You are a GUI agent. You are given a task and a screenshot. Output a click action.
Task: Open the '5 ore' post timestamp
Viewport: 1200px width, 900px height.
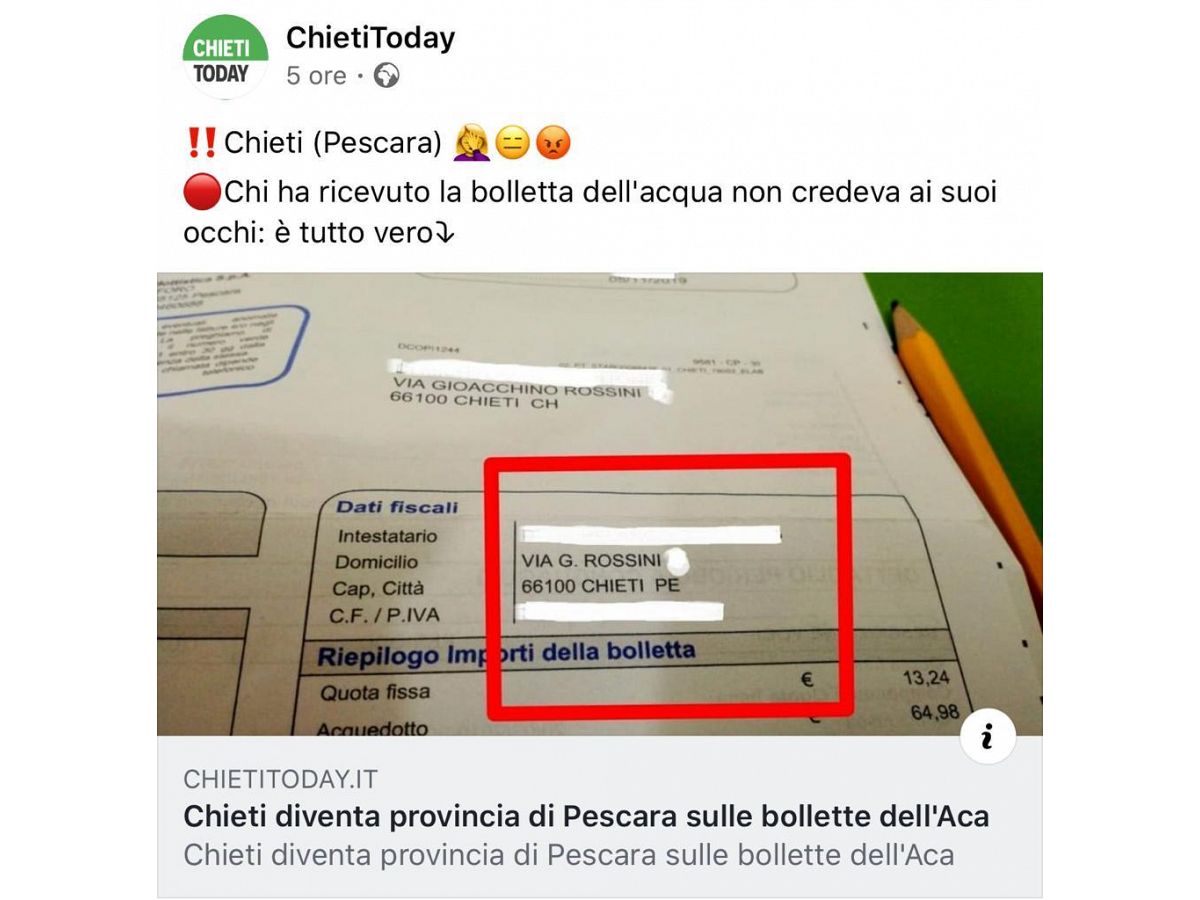[x=316, y=76]
